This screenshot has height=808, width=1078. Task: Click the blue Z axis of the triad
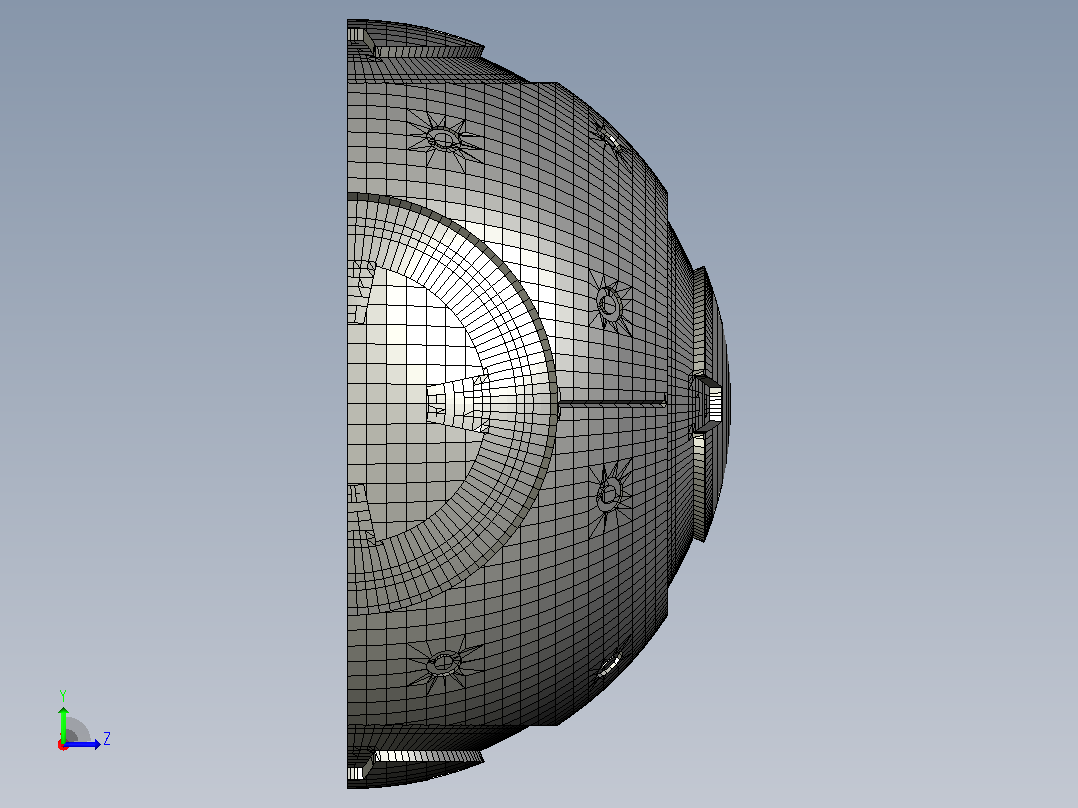coord(82,744)
